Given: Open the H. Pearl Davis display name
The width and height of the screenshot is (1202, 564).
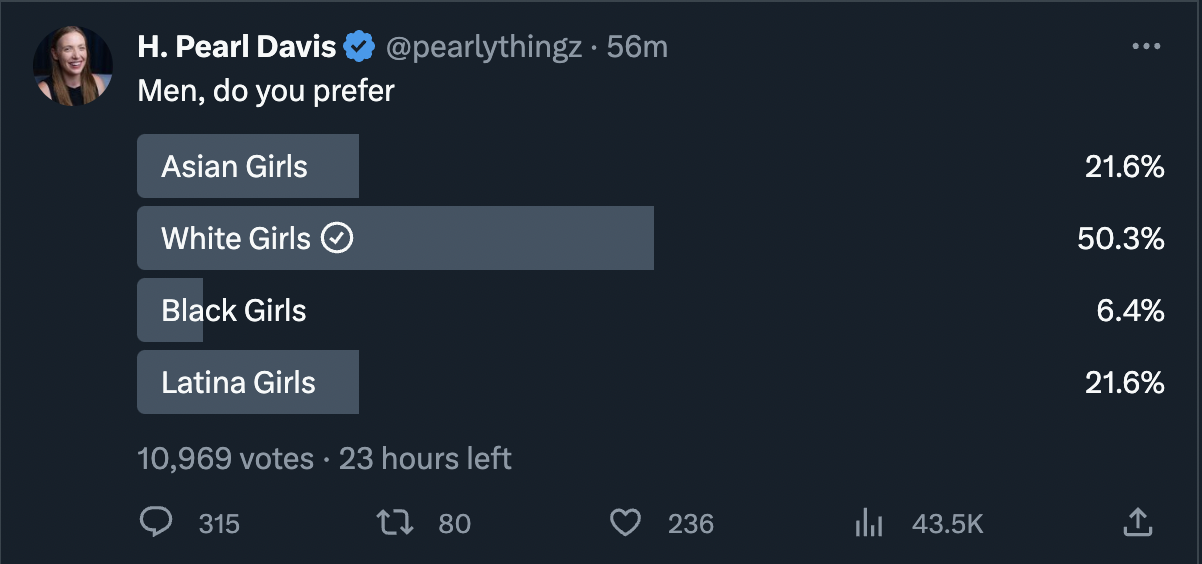Looking at the screenshot, I should coord(237,47).
